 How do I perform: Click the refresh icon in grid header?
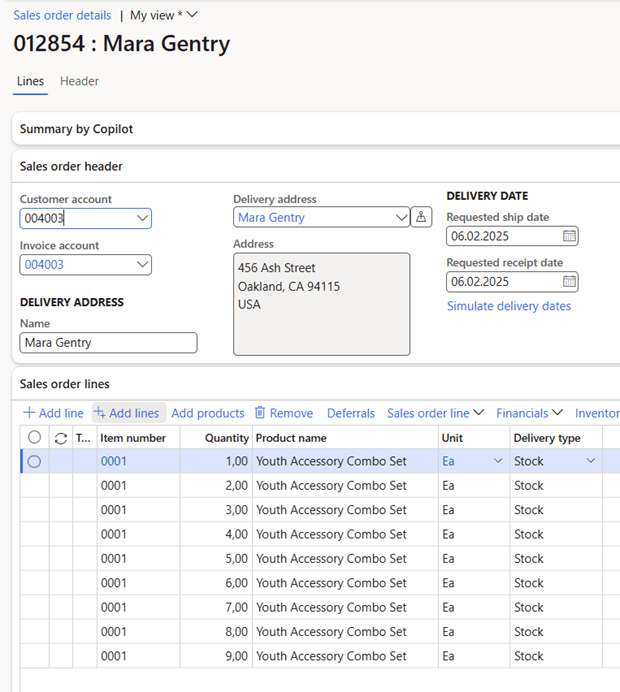(61, 438)
